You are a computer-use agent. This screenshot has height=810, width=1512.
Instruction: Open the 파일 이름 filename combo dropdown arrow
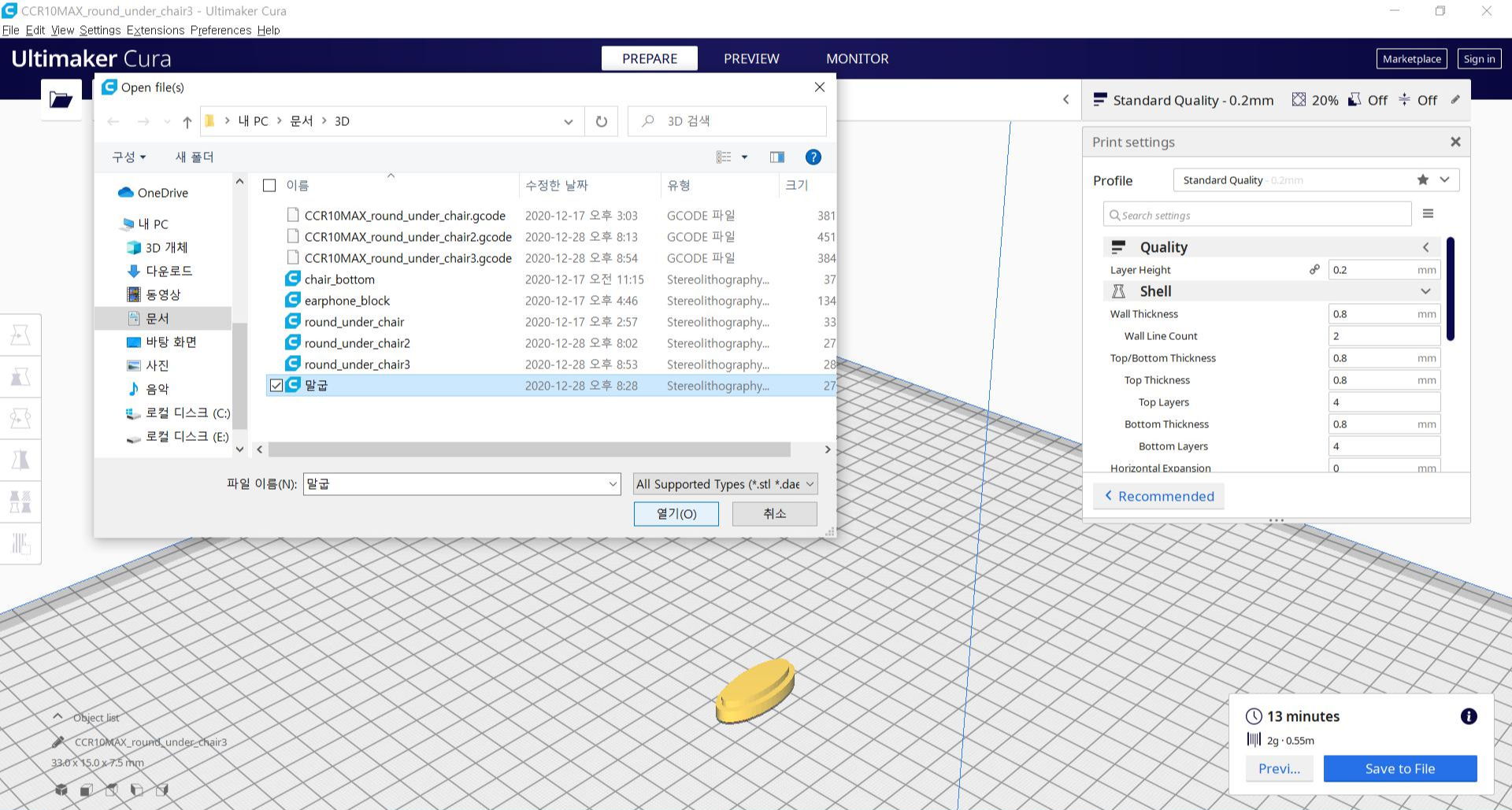(x=613, y=484)
